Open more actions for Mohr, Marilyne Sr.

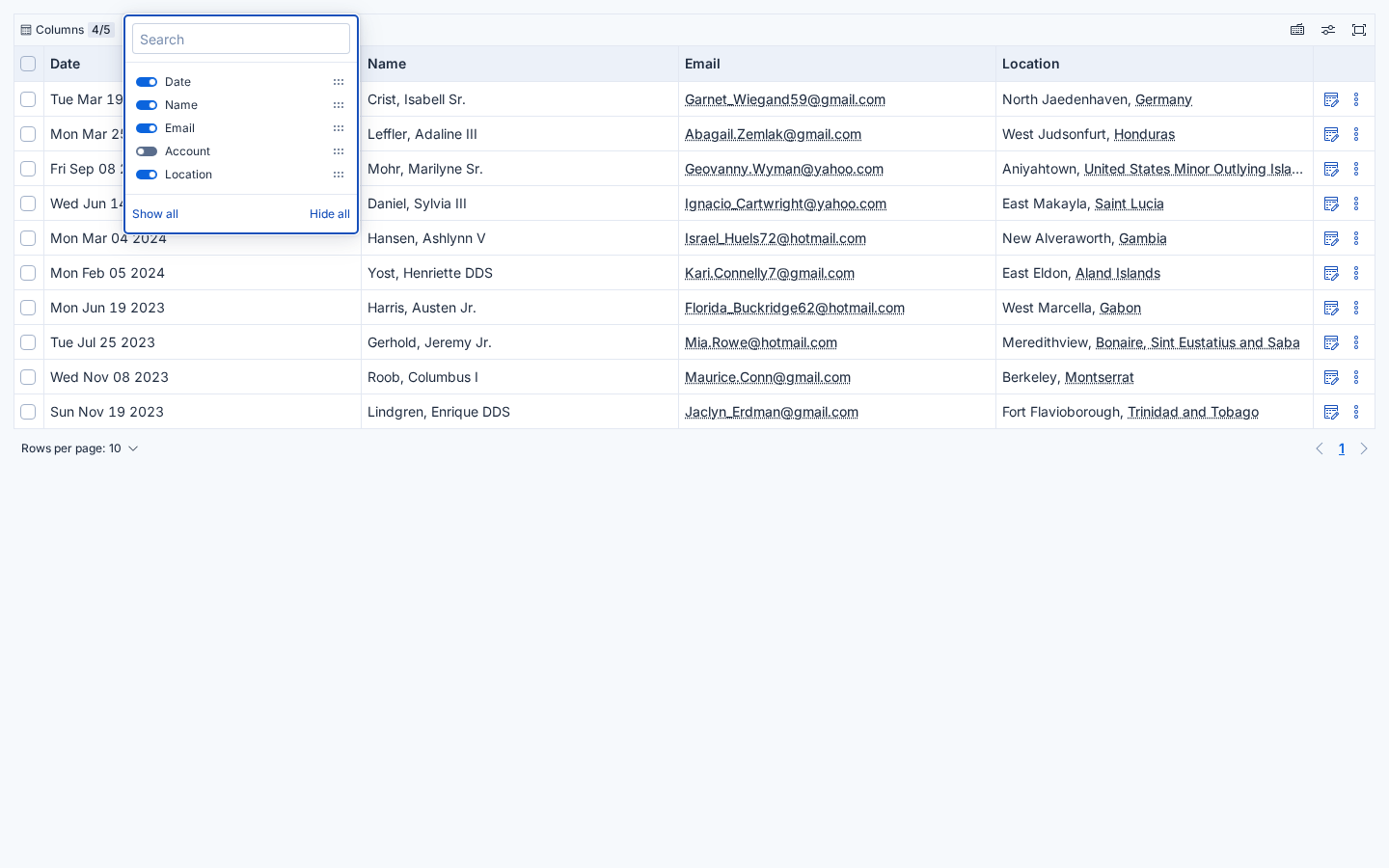(1356, 169)
